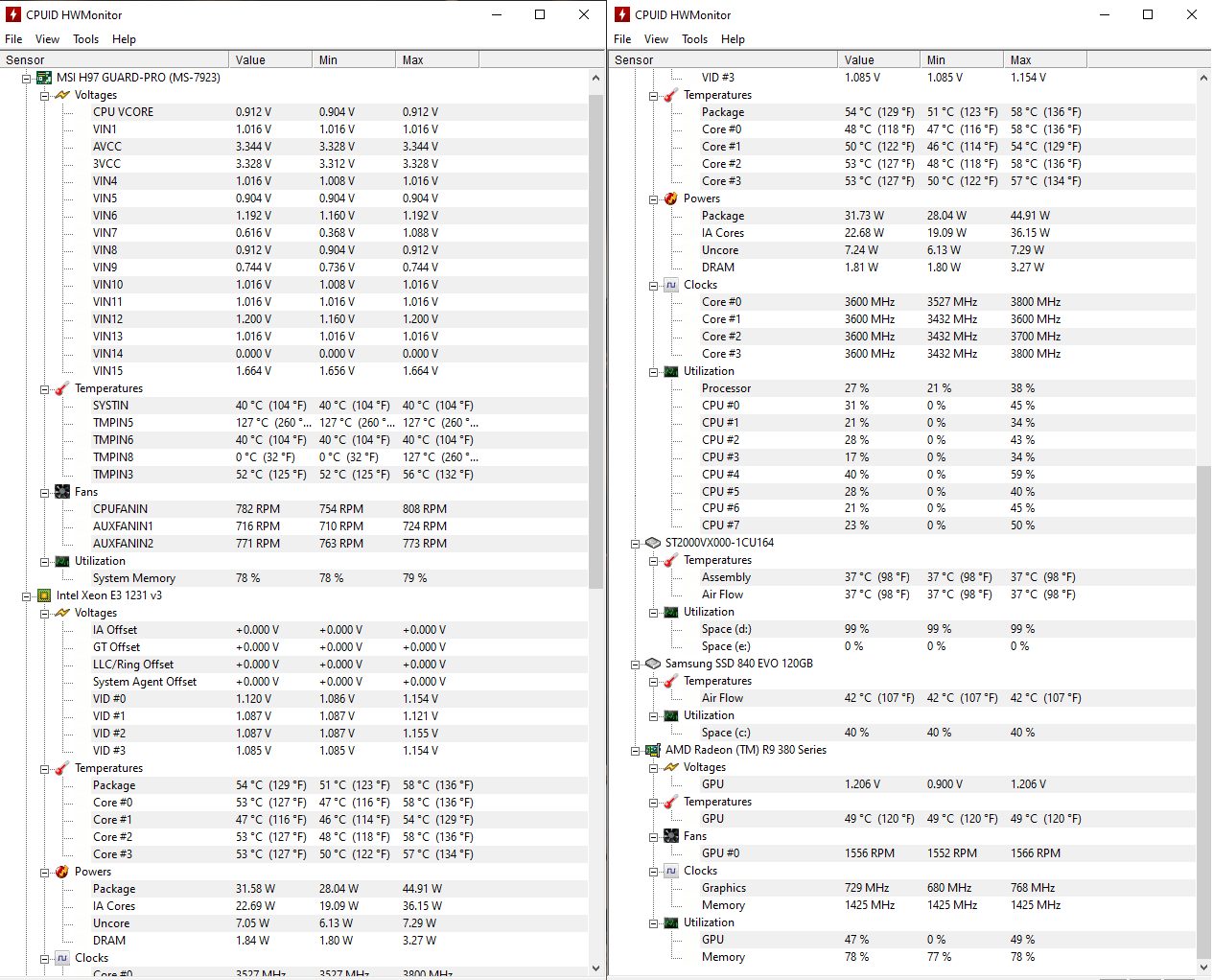Click the Voltages icon under AMD Radeon
This screenshot has height=980, width=1213.
pos(671,767)
